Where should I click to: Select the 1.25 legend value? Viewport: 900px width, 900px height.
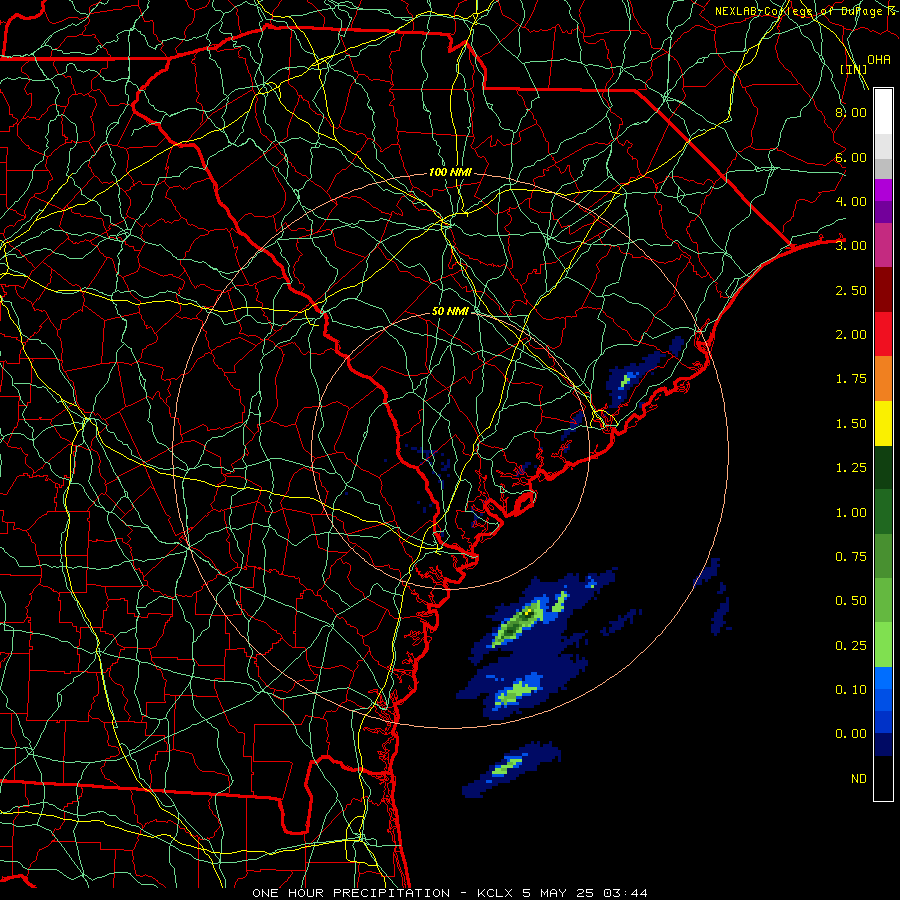pos(851,468)
